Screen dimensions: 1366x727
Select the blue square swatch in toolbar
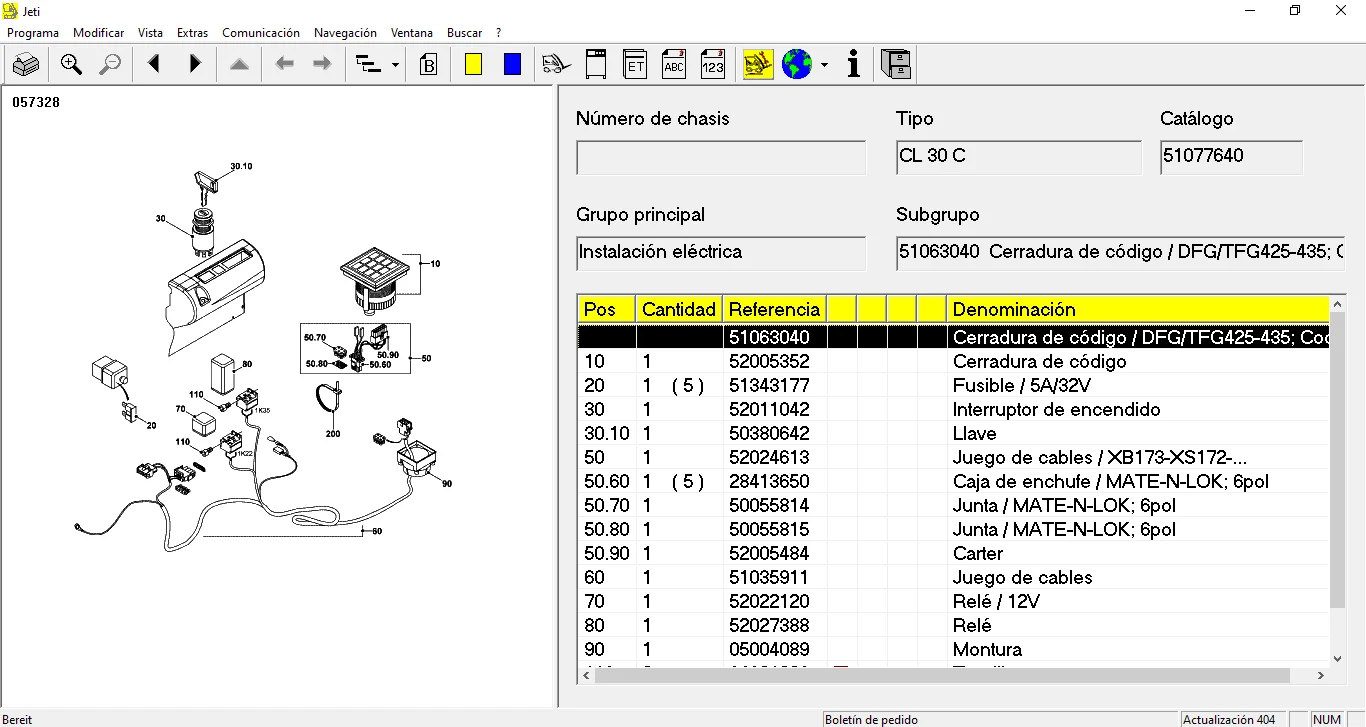pos(512,65)
